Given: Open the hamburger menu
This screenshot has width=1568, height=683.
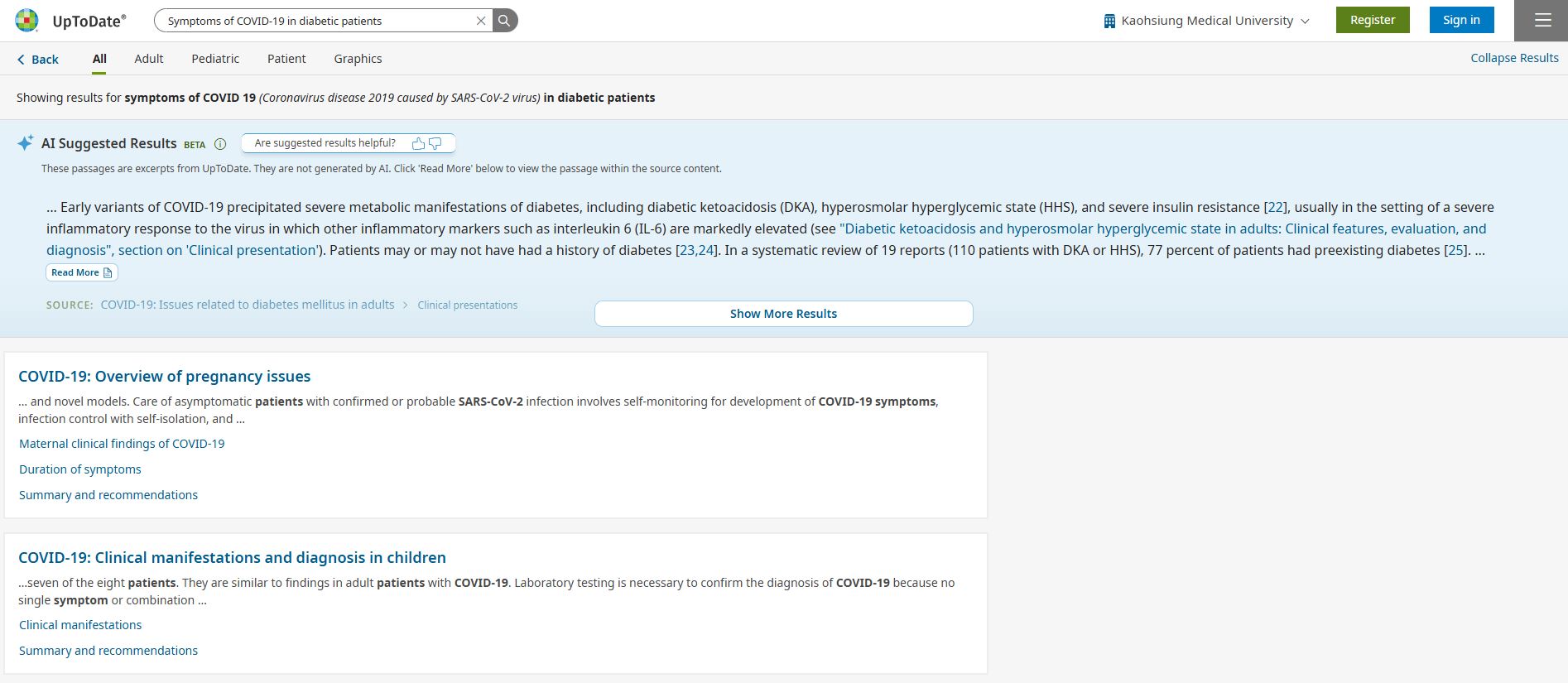Looking at the screenshot, I should pyautogui.click(x=1542, y=21).
